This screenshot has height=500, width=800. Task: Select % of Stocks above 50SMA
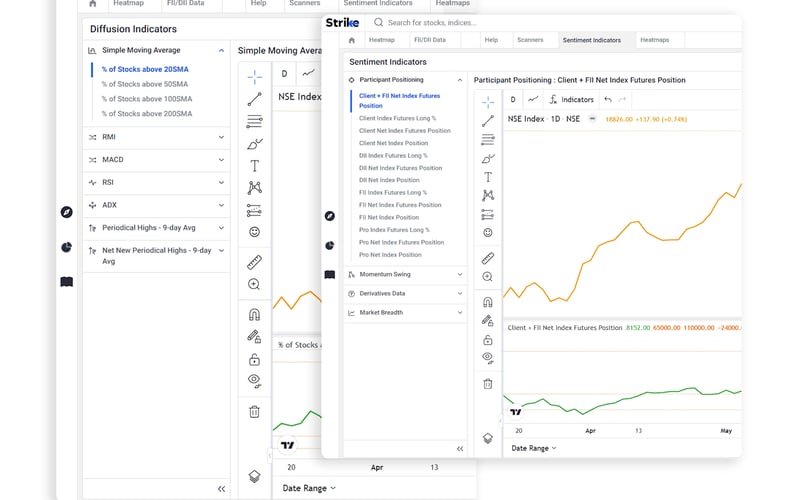click(145, 84)
